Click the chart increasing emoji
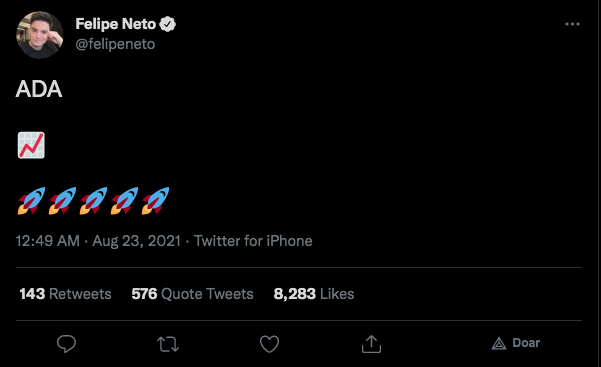The width and height of the screenshot is (601, 367). point(31,145)
